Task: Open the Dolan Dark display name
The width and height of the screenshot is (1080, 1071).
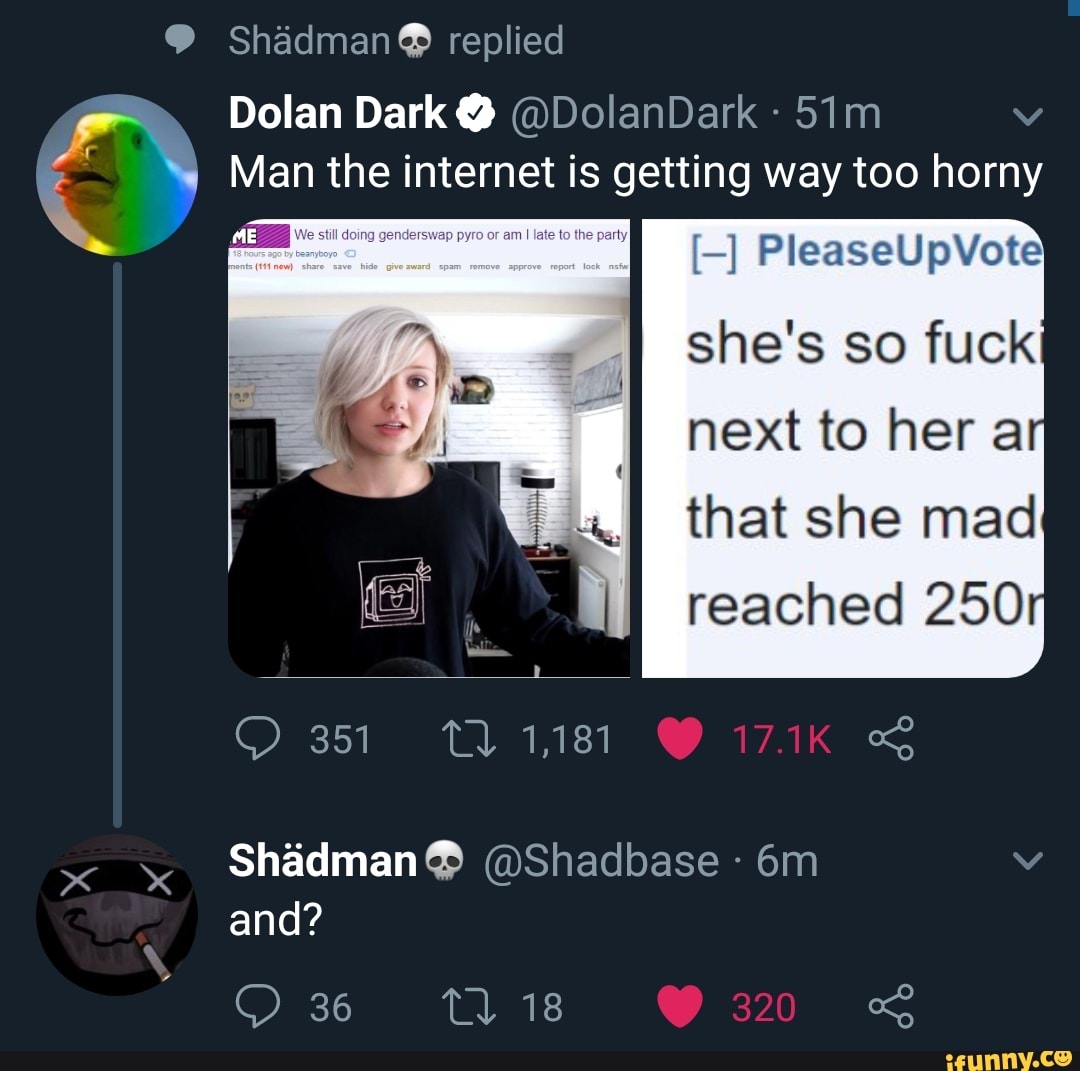Action: tap(338, 113)
